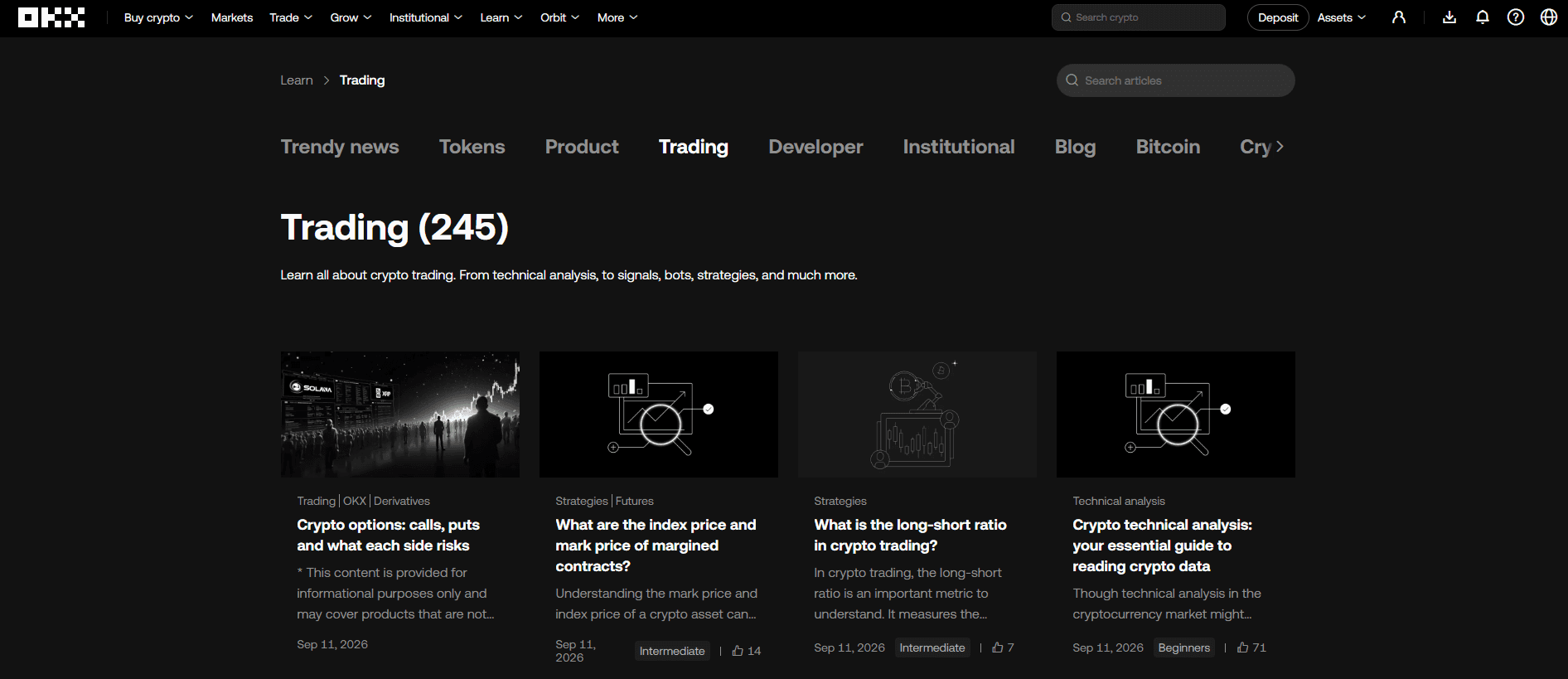Open article 'Crypto options: calls, puts'
Screen dimensions: 1568x679
pos(388,535)
